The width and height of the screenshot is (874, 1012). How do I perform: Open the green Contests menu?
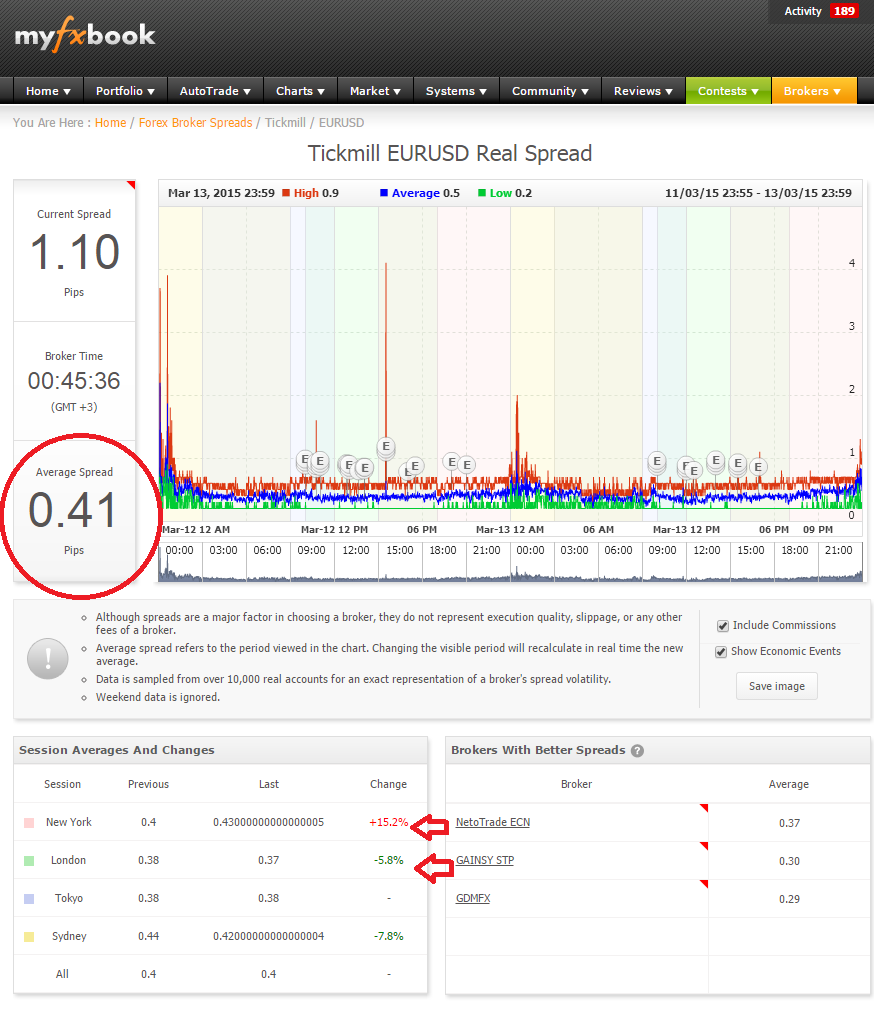pyautogui.click(x=728, y=91)
